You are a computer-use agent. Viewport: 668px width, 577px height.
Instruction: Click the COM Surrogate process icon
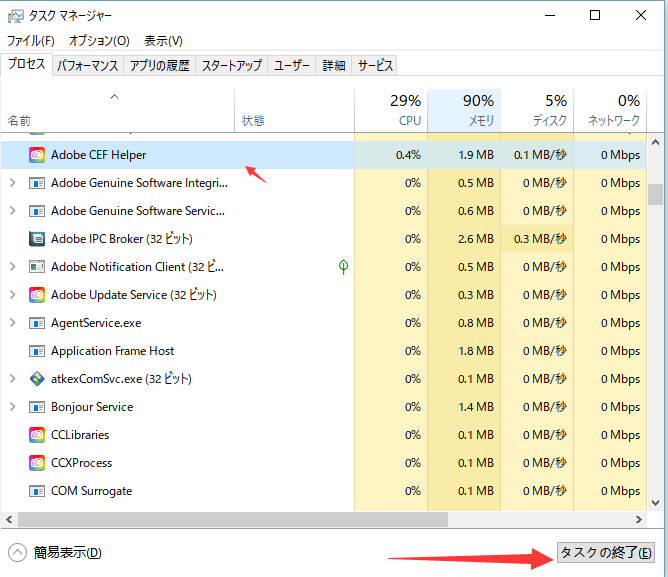coord(37,491)
